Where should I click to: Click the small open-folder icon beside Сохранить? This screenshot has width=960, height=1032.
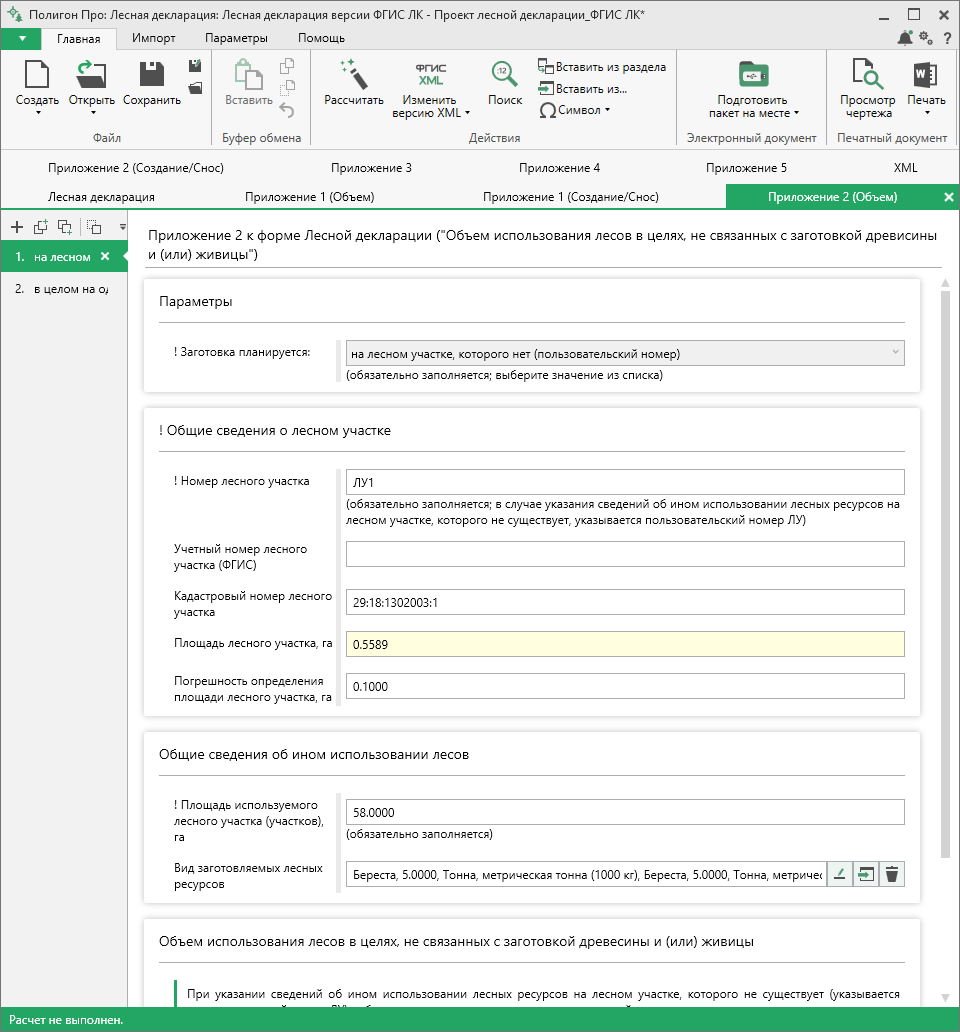click(195, 88)
